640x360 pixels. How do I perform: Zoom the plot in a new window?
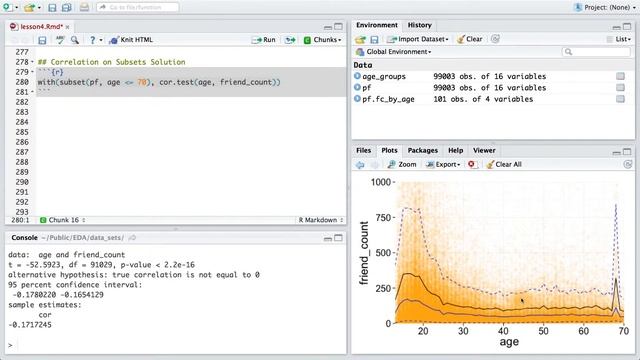click(x=402, y=164)
